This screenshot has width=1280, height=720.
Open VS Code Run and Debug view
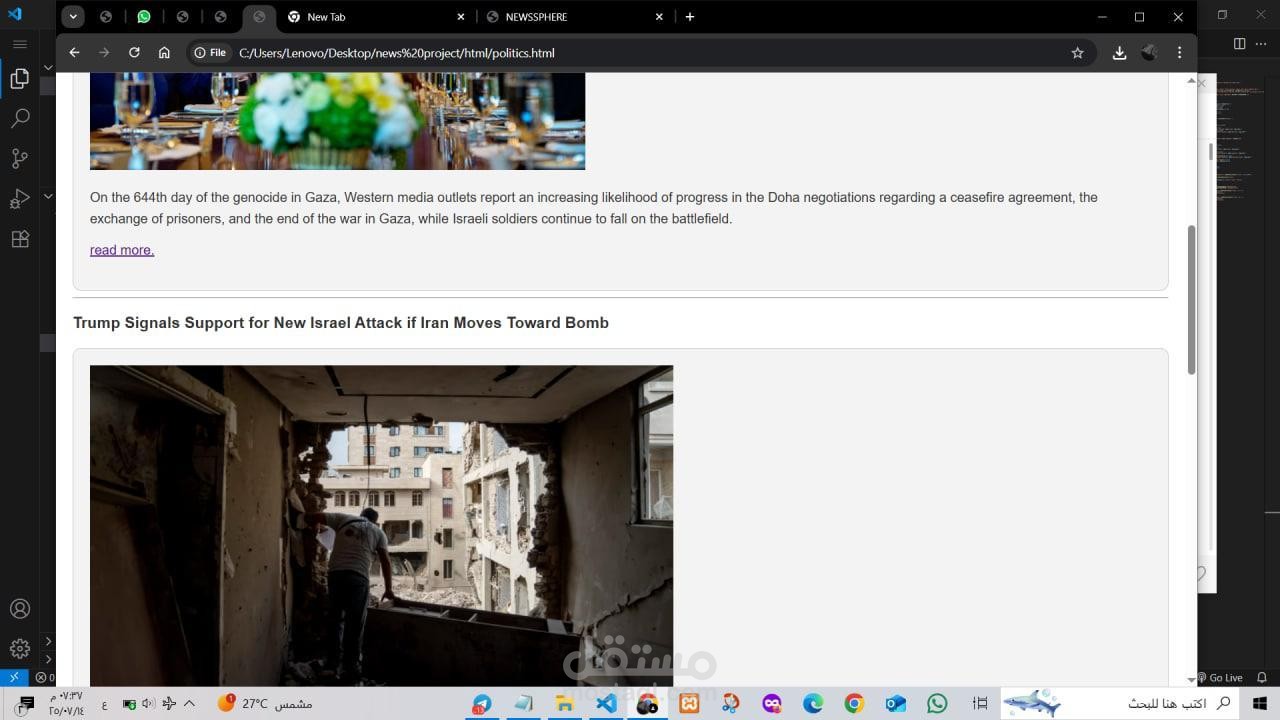[x=20, y=199]
